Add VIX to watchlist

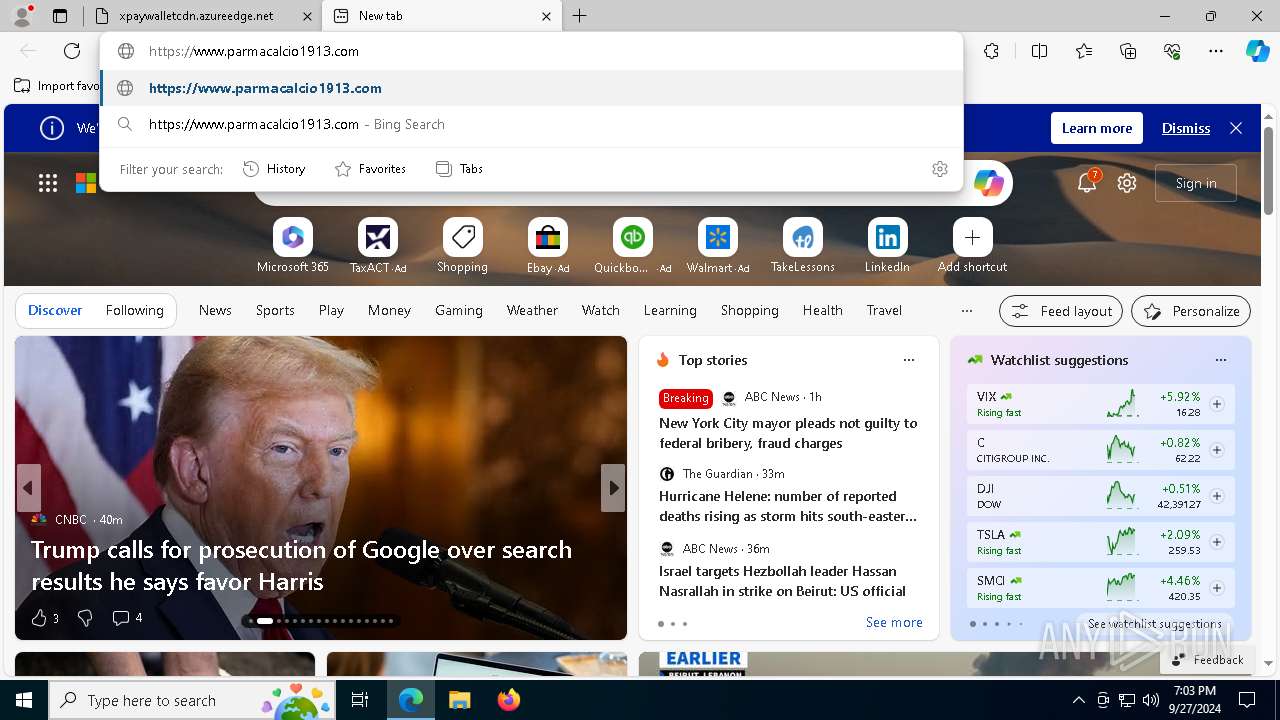1217,404
